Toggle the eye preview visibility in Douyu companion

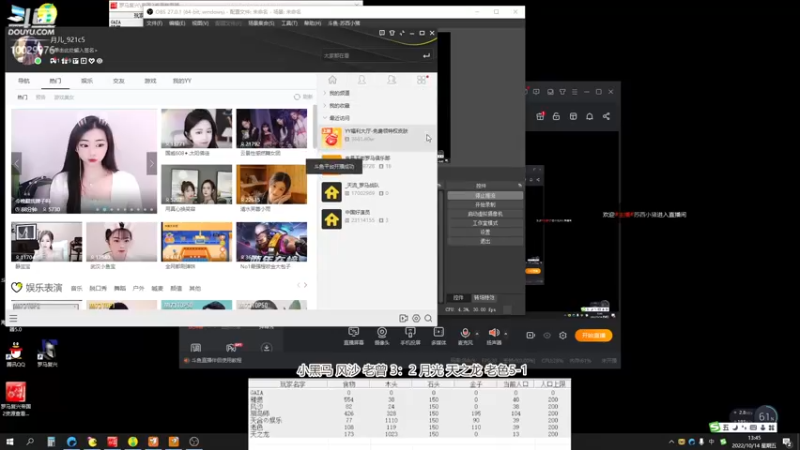pyautogui.click(x=547, y=335)
